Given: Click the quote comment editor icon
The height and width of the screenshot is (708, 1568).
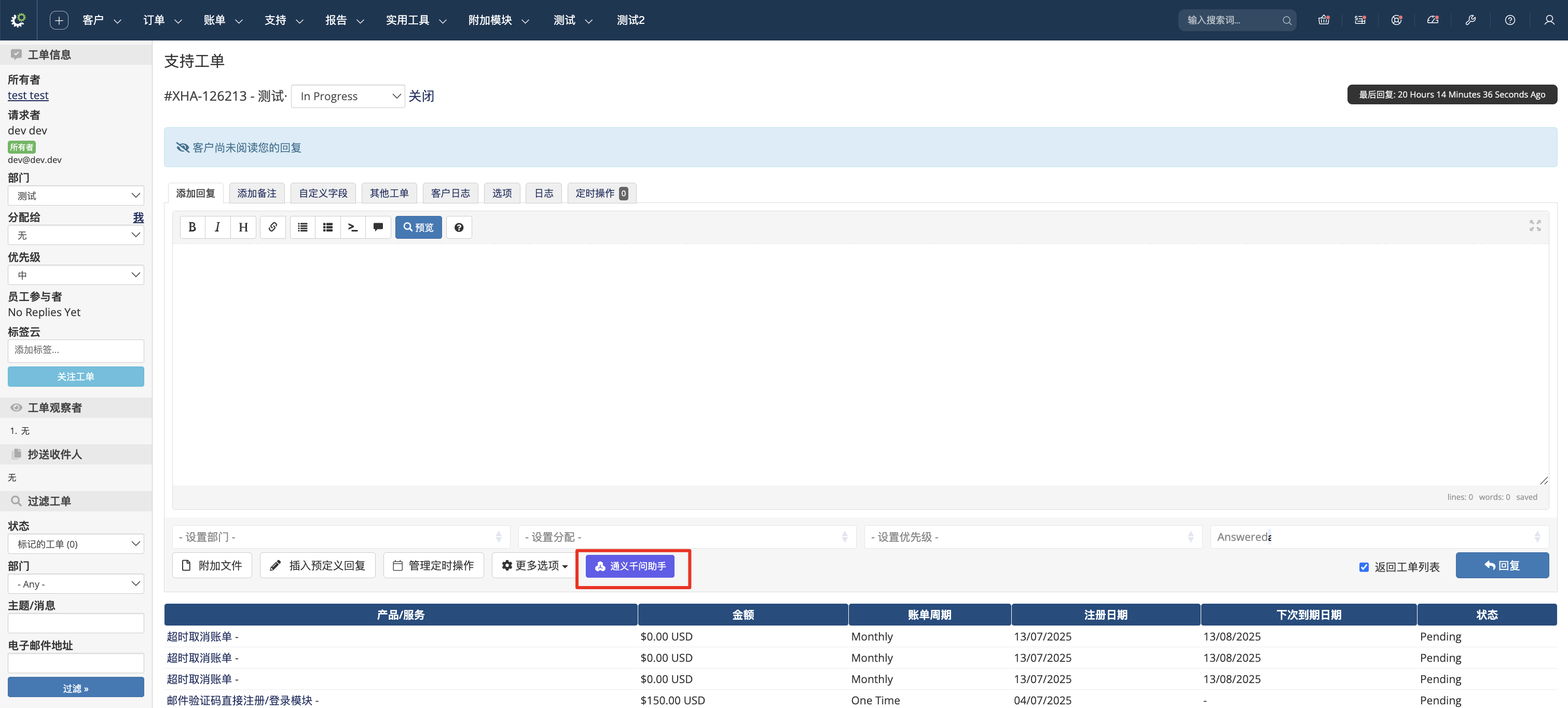Looking at the screenshot, I should click(378, 227).
